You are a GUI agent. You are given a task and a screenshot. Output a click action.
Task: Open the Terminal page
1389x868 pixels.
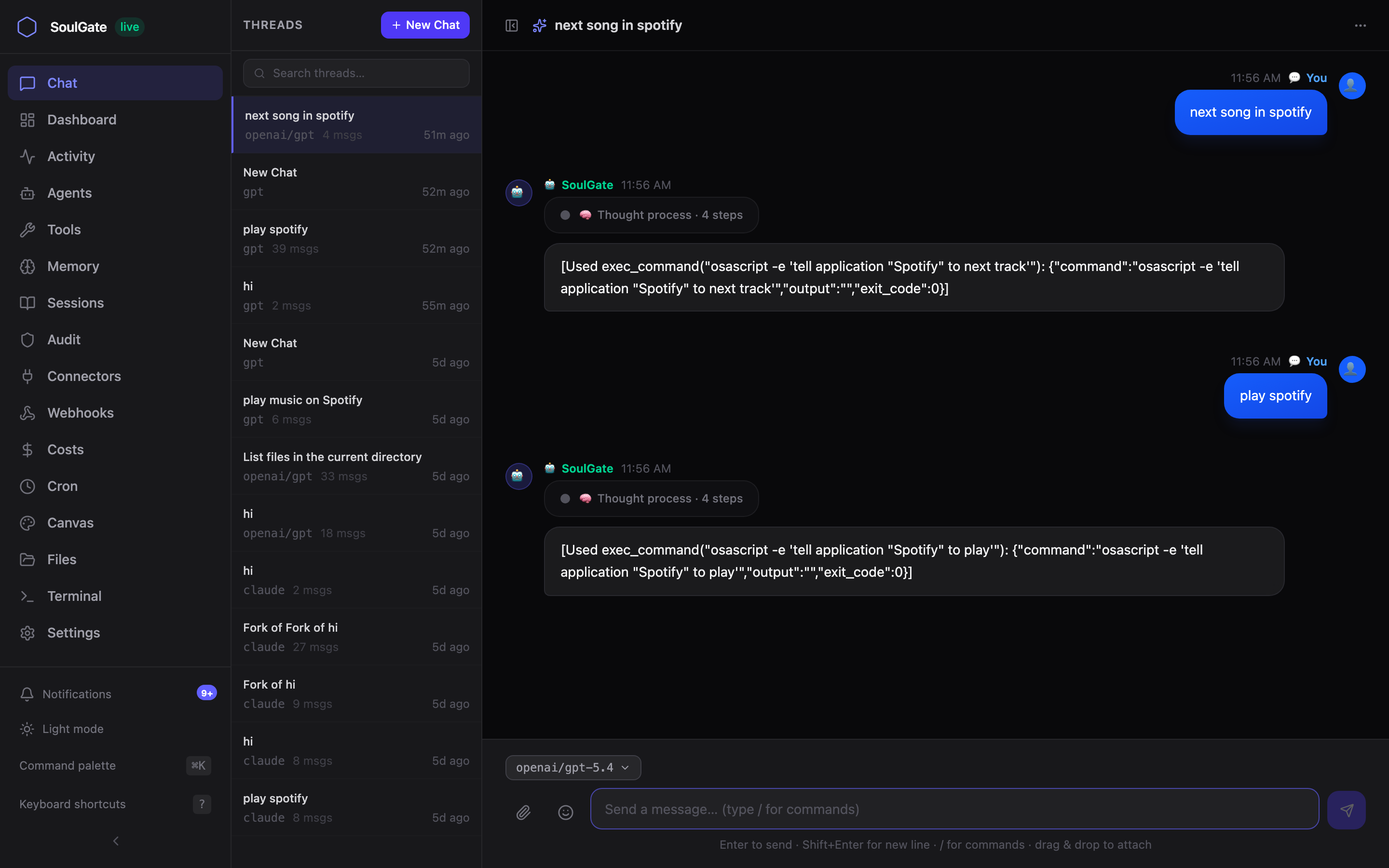point(115,597)
